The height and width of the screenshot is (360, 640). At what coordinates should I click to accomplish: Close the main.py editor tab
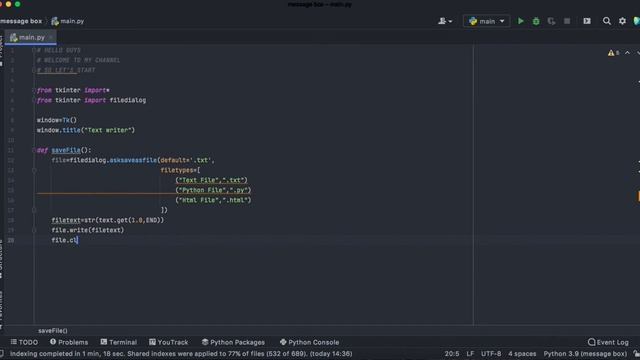pyautogui.click(x=51, y=38)
